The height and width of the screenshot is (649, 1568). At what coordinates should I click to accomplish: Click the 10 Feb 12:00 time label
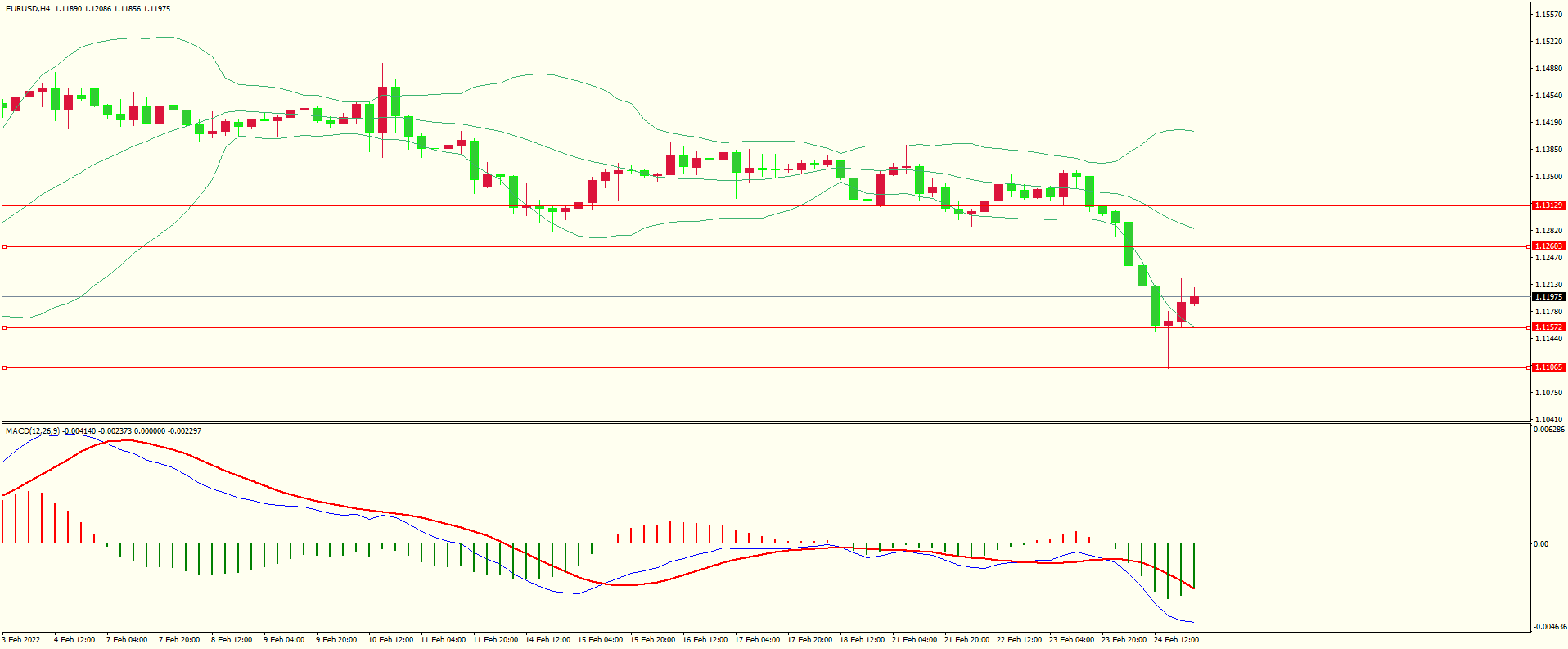pyautogui.click(x=390, y=640)
